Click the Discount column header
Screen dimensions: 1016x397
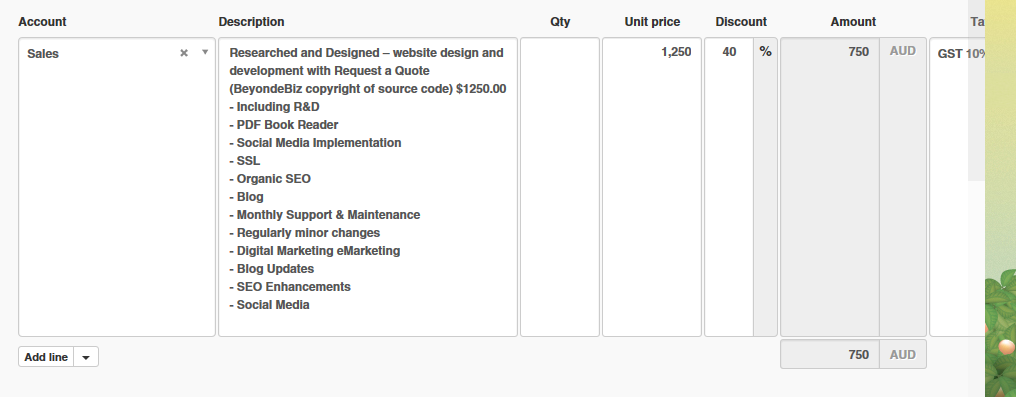point(741,21)
